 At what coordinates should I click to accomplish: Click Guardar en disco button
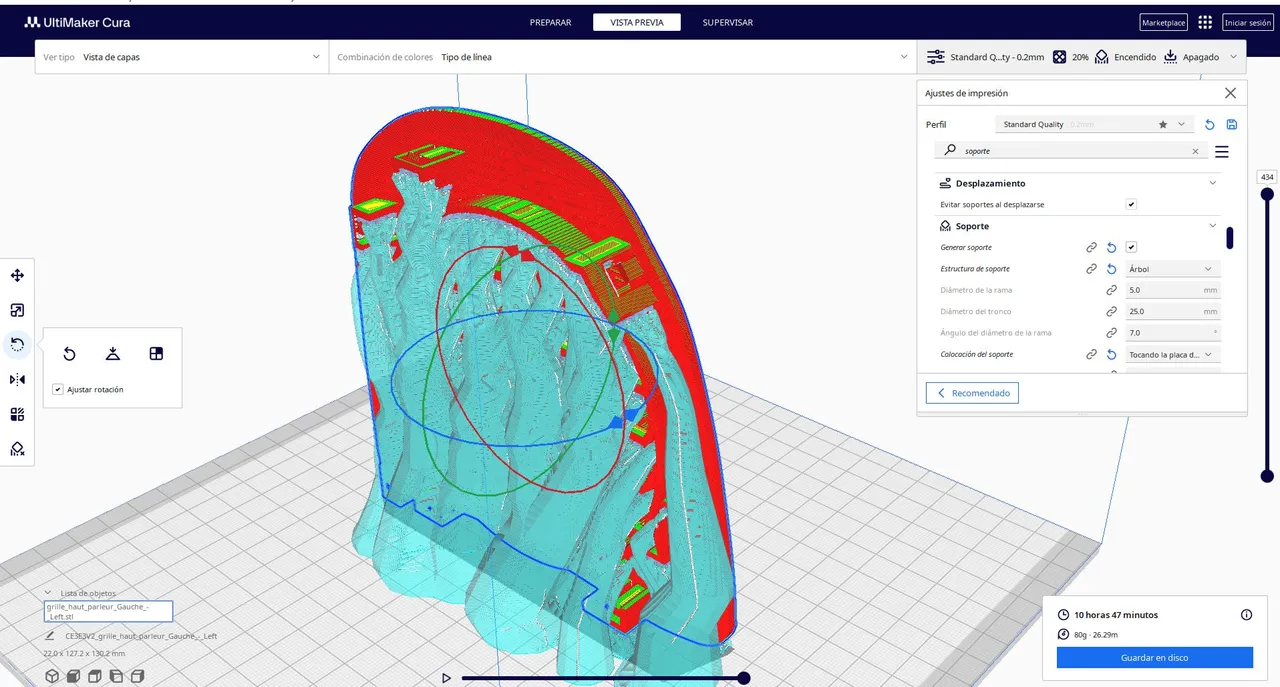[x=1155, y=657]
